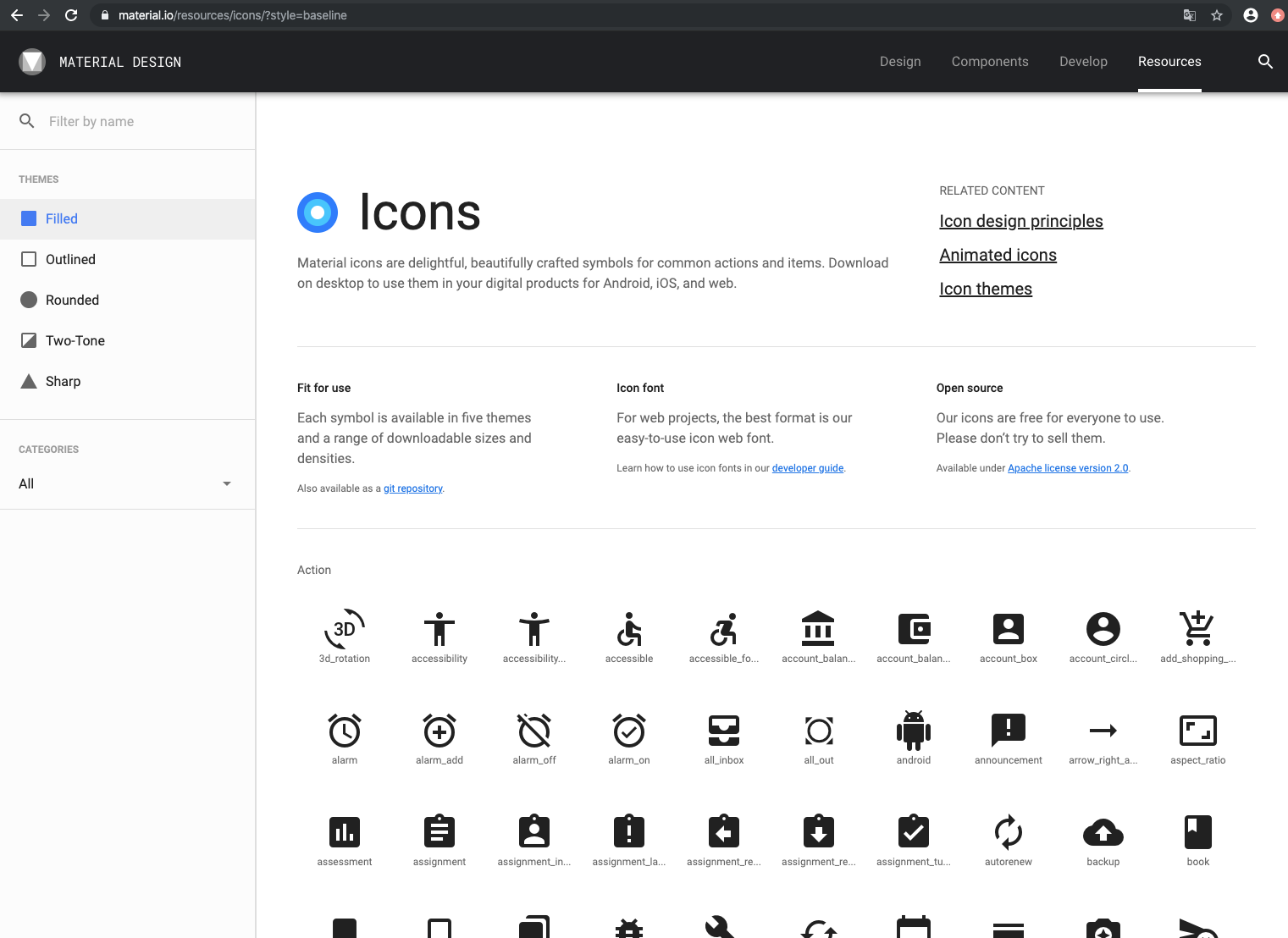1288x938 pixels.
Task: Click the alarm clock icon
Action: tap(345, 731)
